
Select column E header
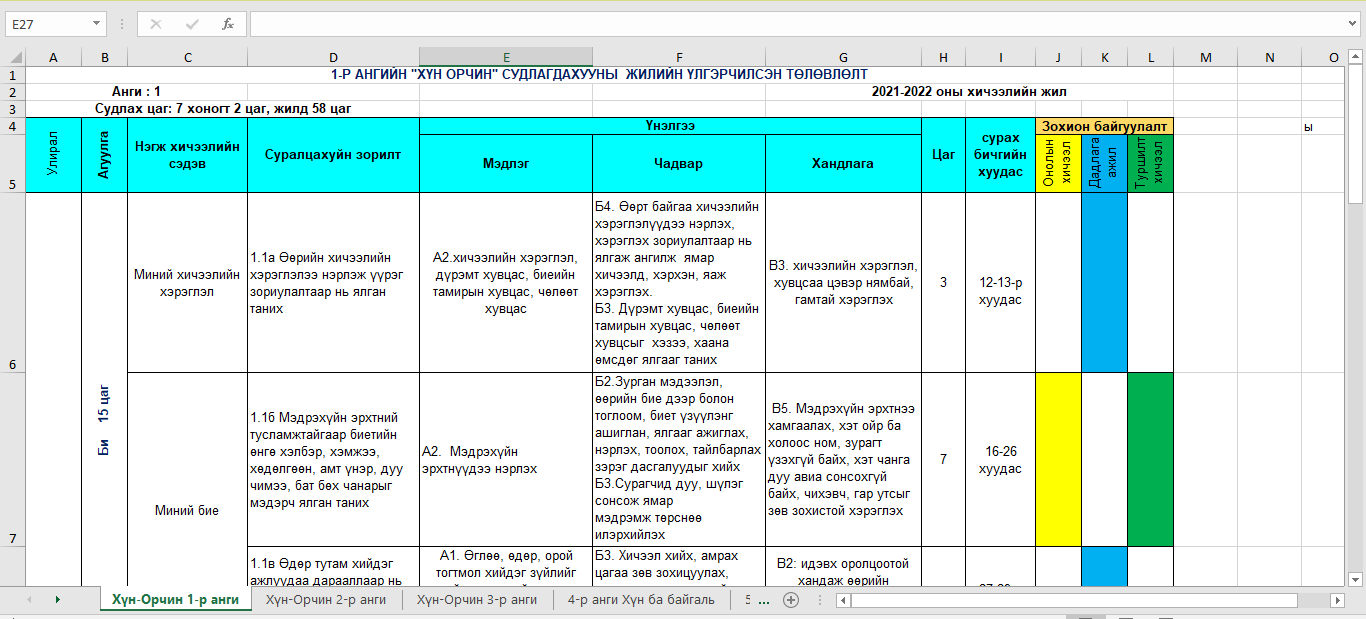point(505,56)
